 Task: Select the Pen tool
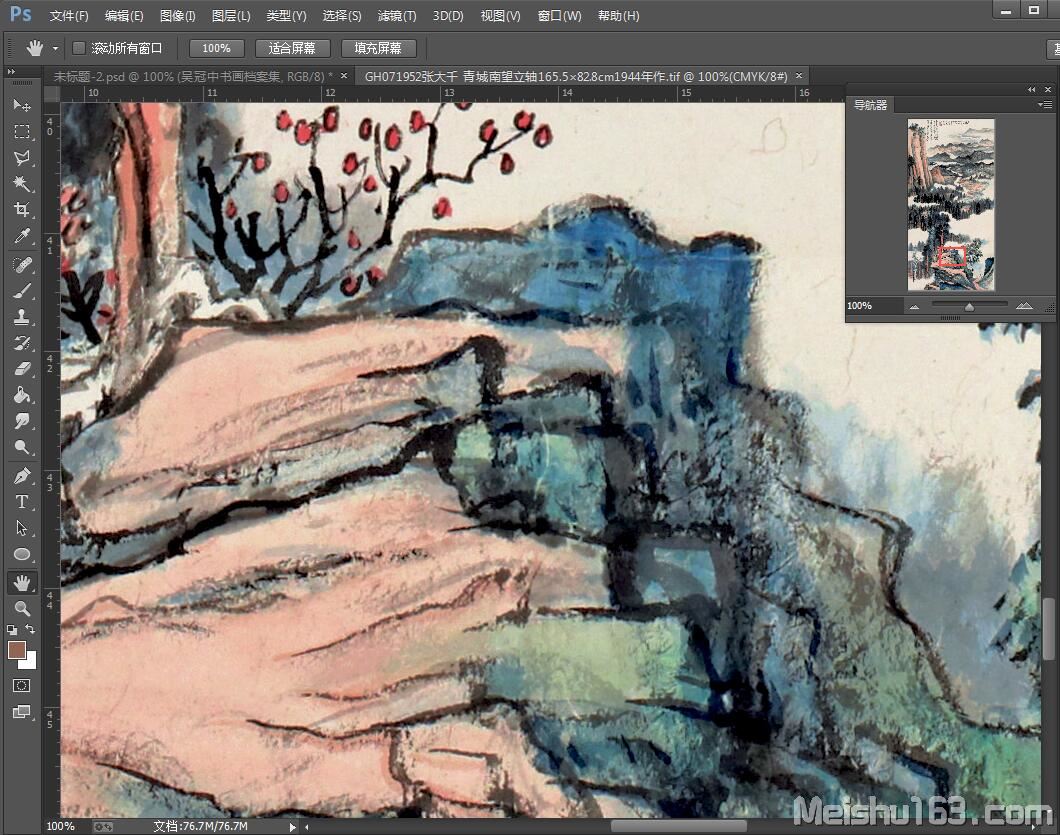[x=22, y=476]
